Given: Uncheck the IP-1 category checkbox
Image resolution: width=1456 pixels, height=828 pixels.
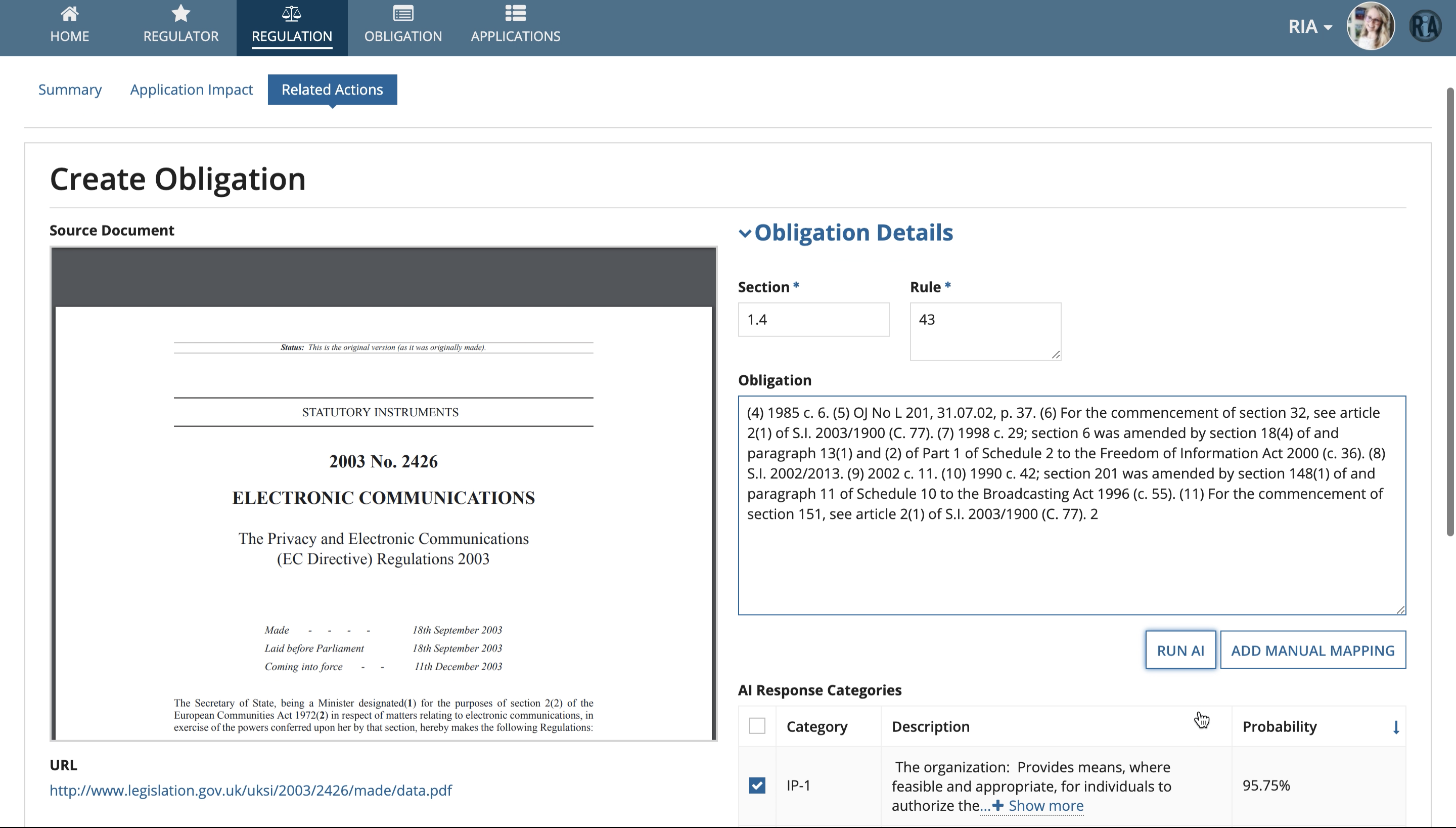Looking at the screenshot, I should coord(757,786).
